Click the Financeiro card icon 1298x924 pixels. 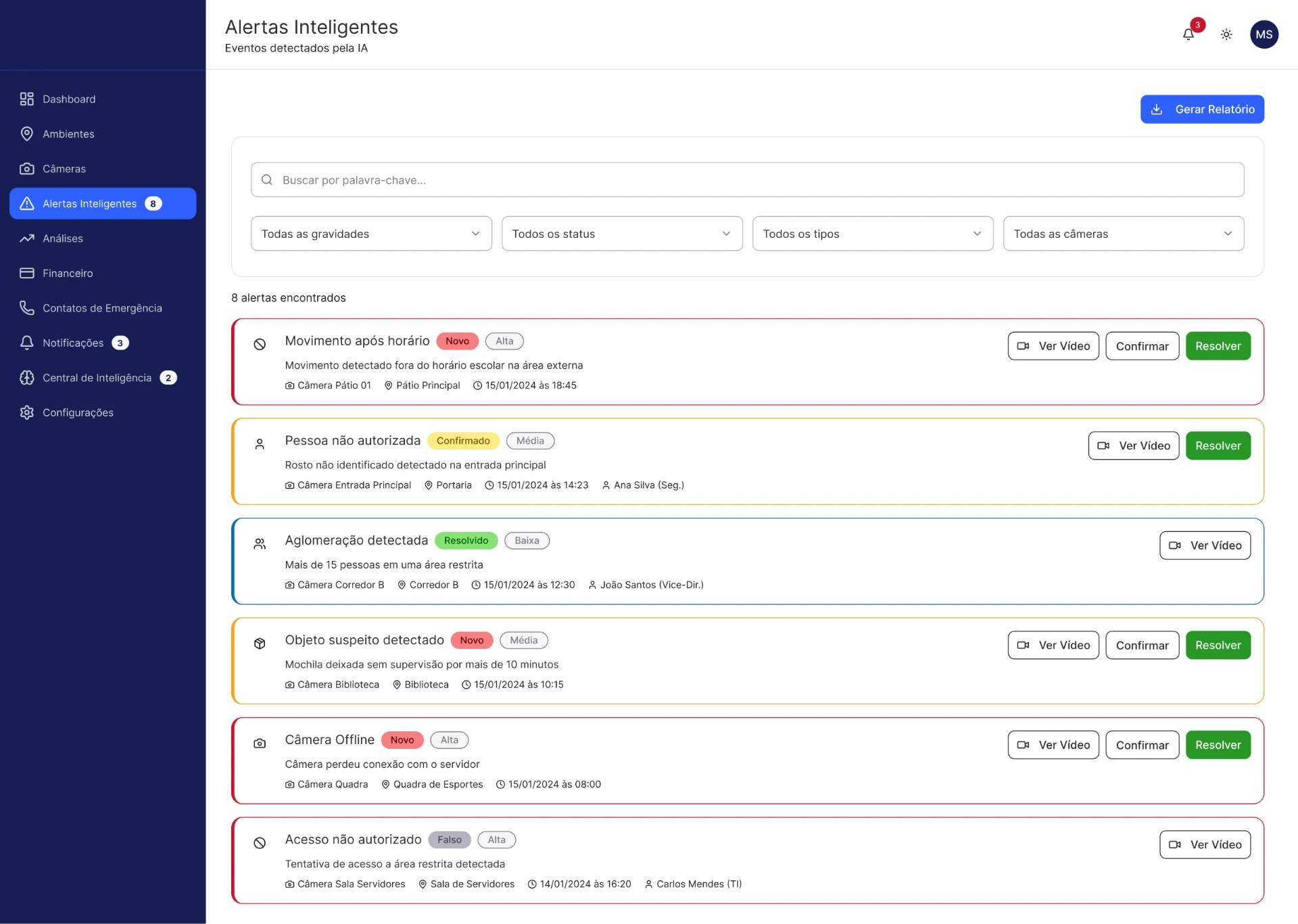27,273
